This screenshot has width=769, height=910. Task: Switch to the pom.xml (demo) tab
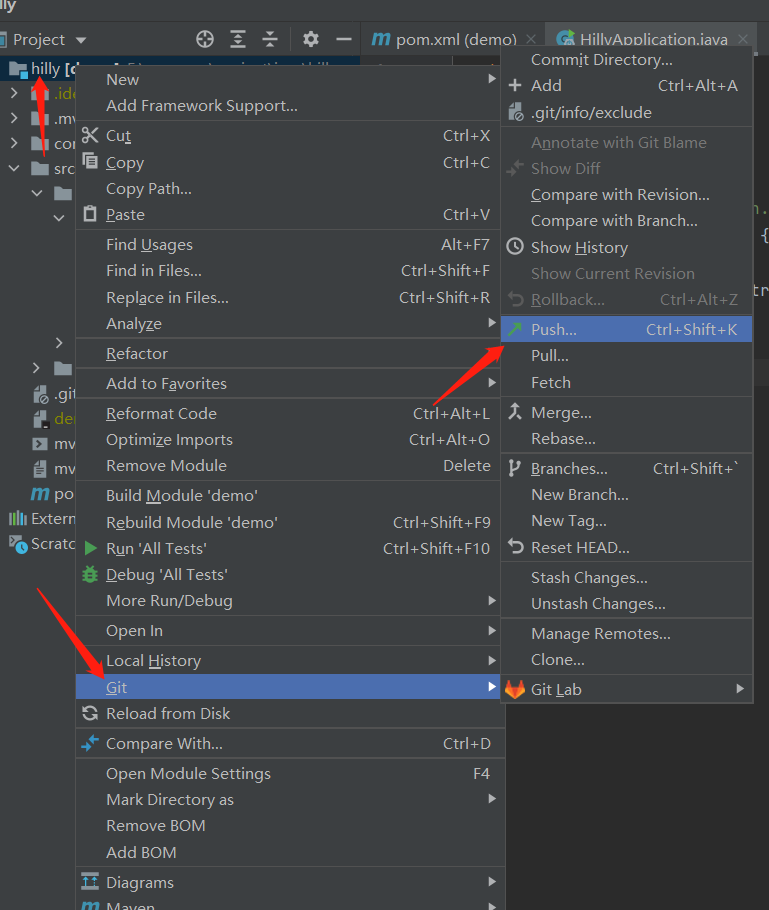tap(440, 39)
